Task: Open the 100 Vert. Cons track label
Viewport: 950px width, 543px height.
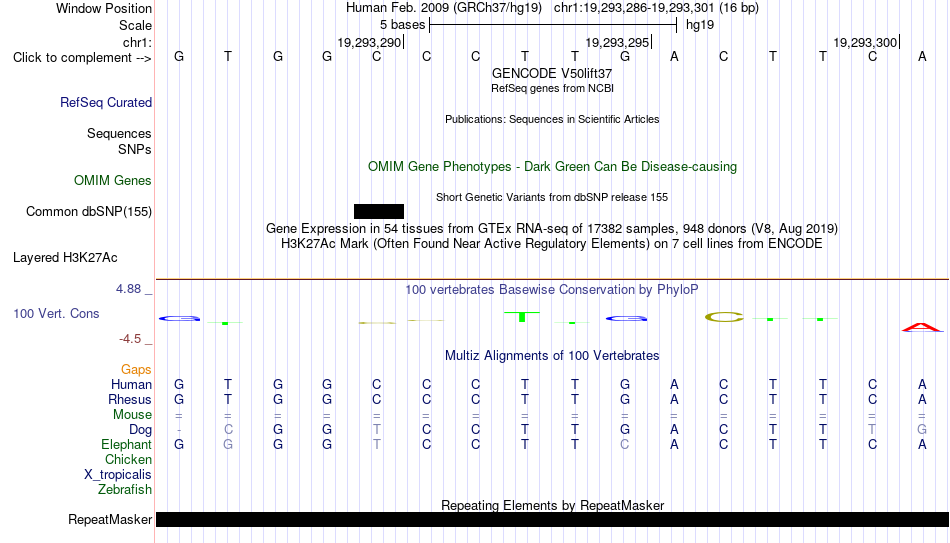Action: (x=56, y=313)
